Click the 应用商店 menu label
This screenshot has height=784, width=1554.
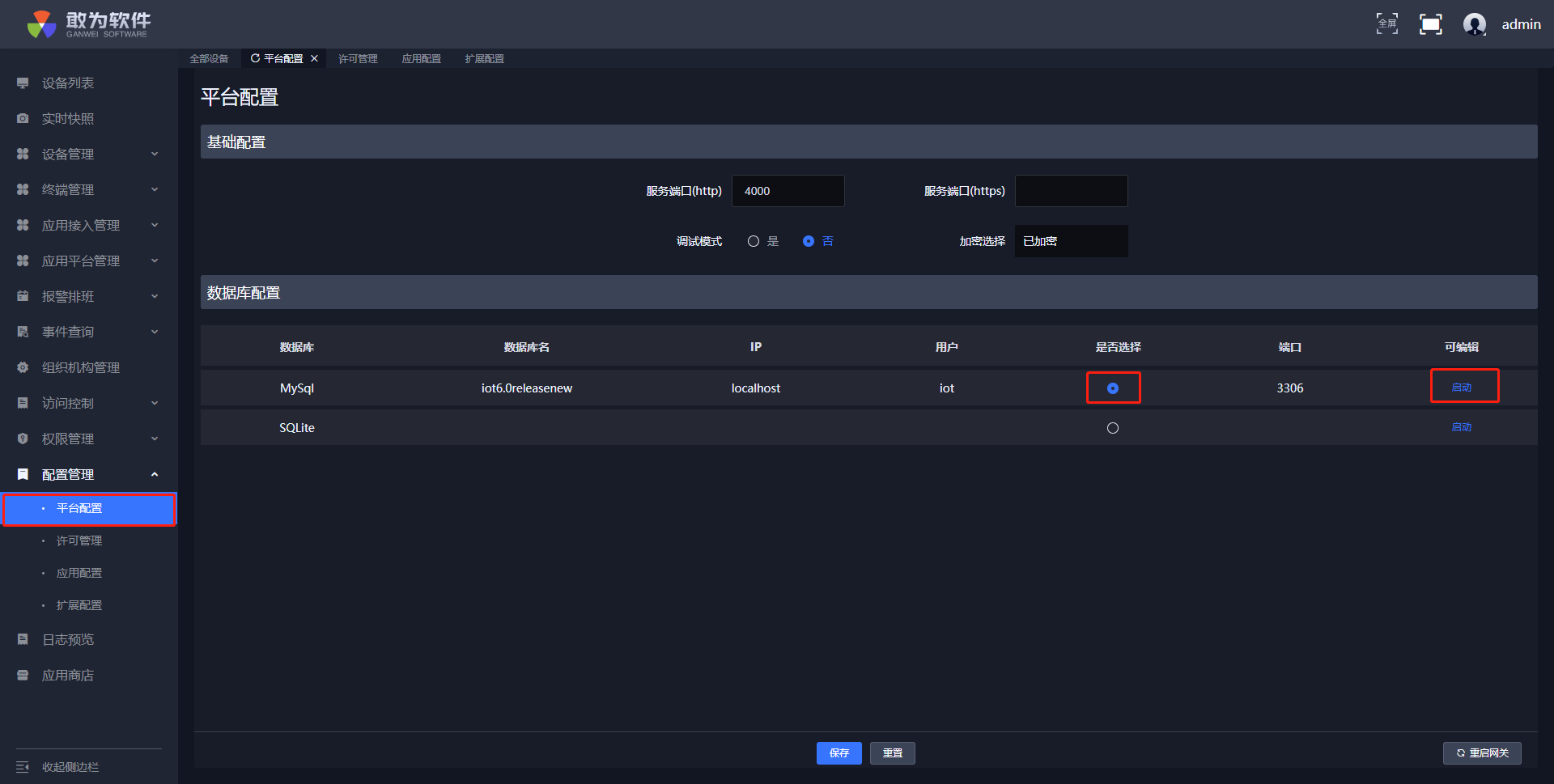68,676
